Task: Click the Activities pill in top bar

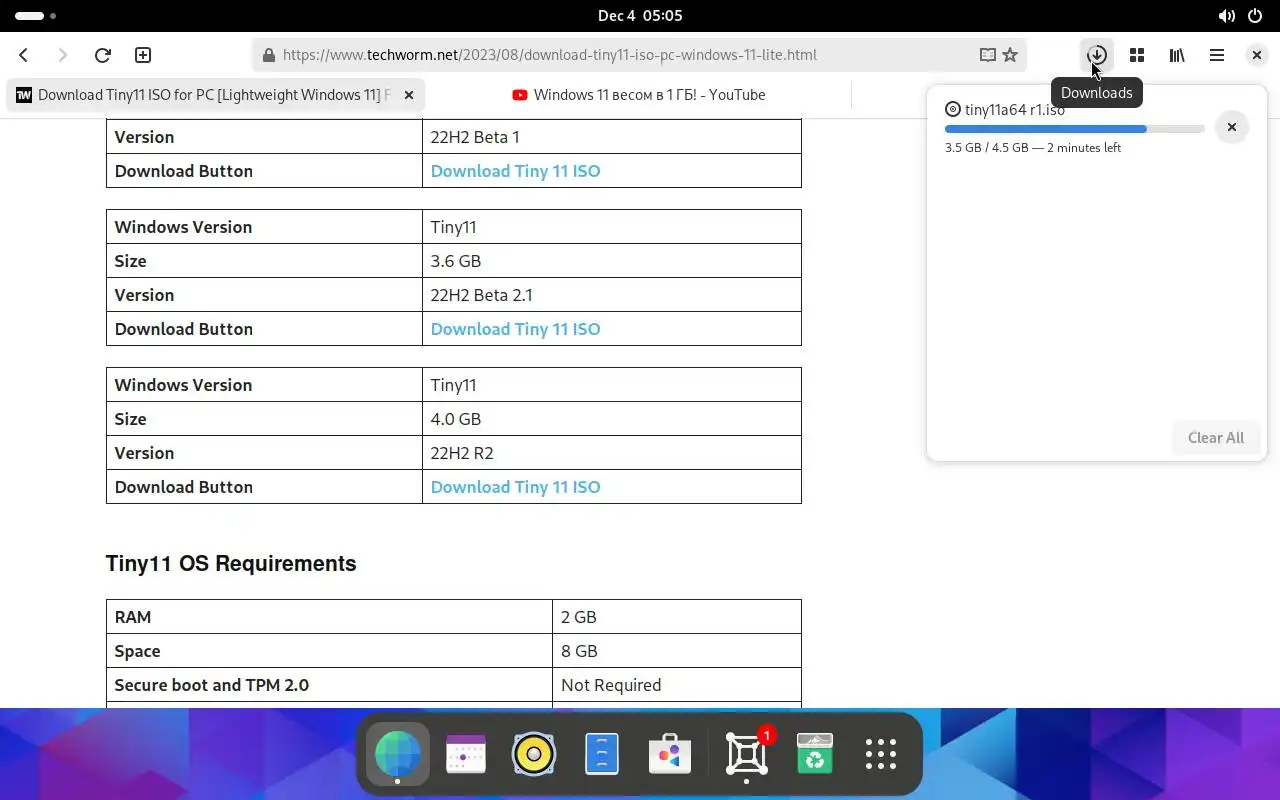Action: coord(36,16)
